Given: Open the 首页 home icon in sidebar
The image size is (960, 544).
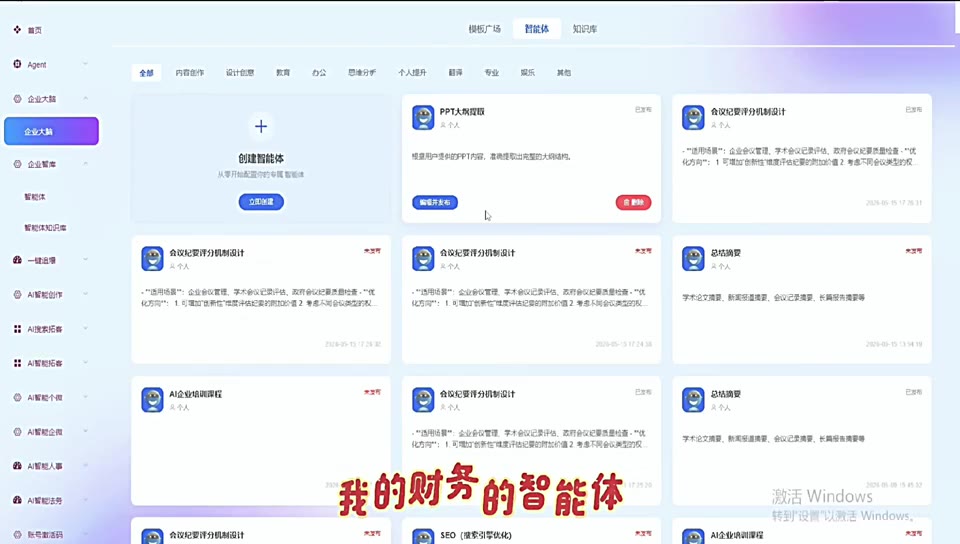Looking at the screenshot, I should click(17, 29).
